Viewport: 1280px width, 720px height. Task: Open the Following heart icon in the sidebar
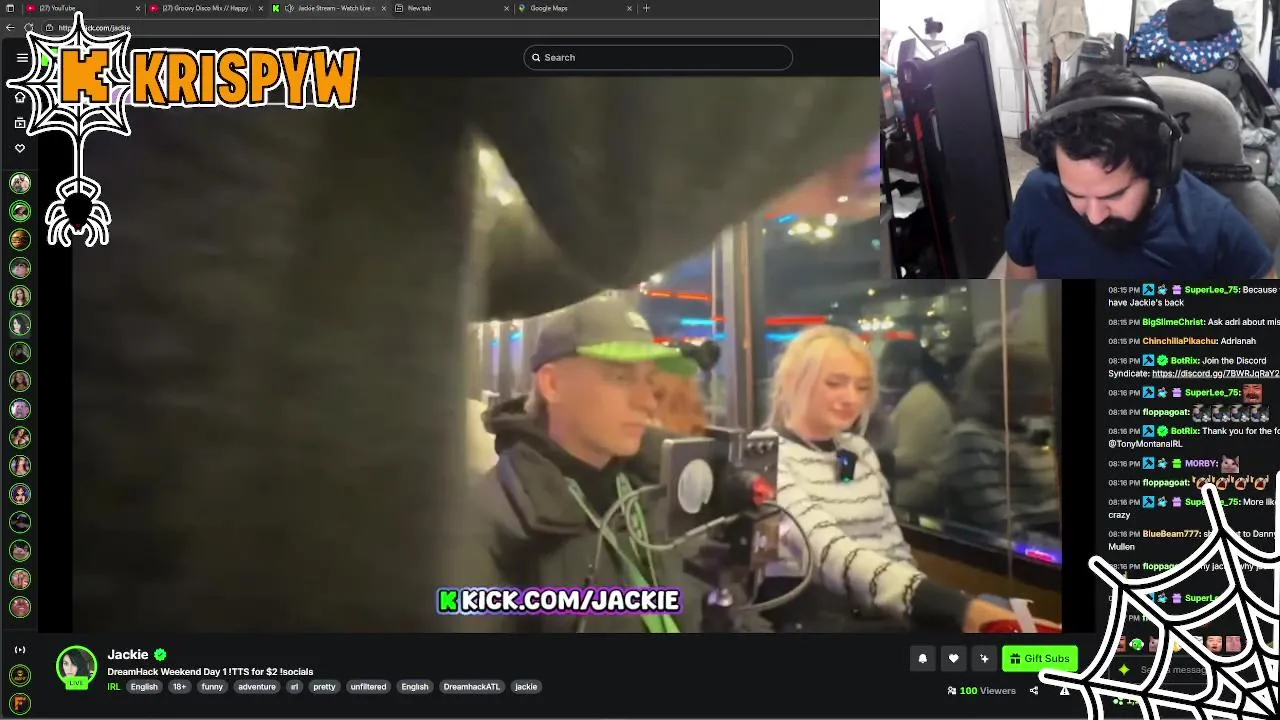[20, 148]
